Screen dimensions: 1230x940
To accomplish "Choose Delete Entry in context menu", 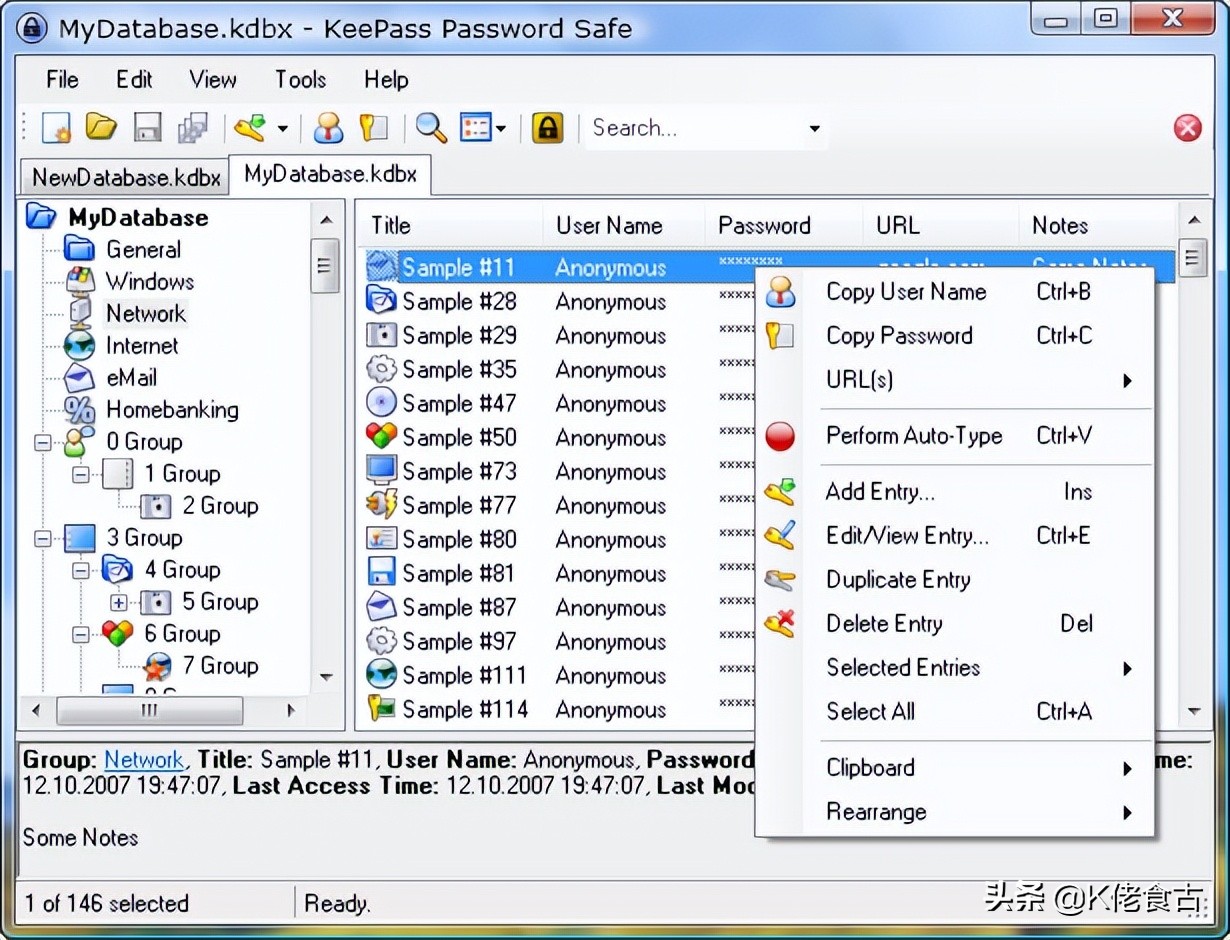I will pyautogui.click(x=954, y=624).
